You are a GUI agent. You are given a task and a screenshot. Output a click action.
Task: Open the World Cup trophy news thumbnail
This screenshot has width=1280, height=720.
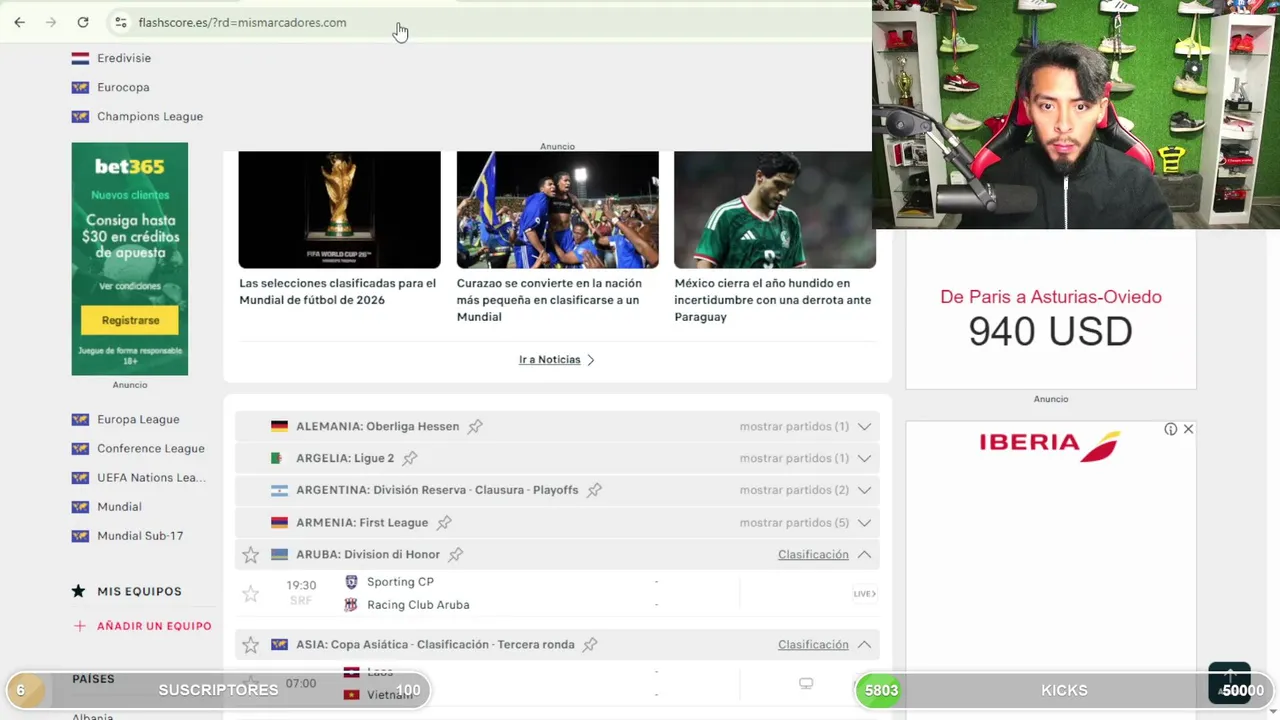339,210
